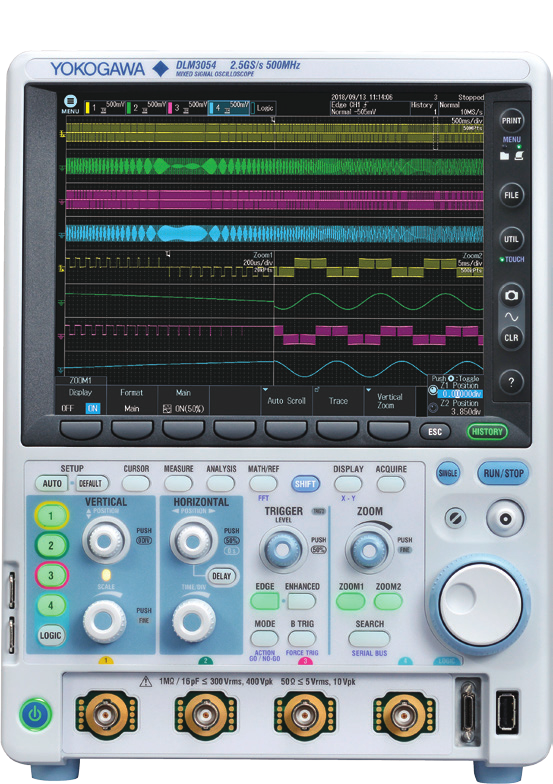The height and width of the screenshot is (784, 553).
Task: Click the SEARCH button
Action: [369, 638]
